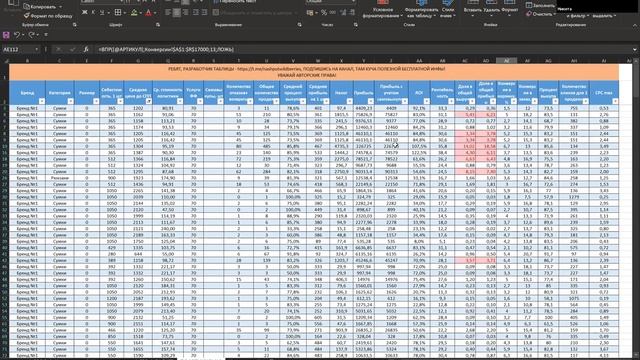This screenshot has height=360, width=640.
Task: Center text horizontally in the ribbon
Action: pyautogui.click(x=177, y=13)
